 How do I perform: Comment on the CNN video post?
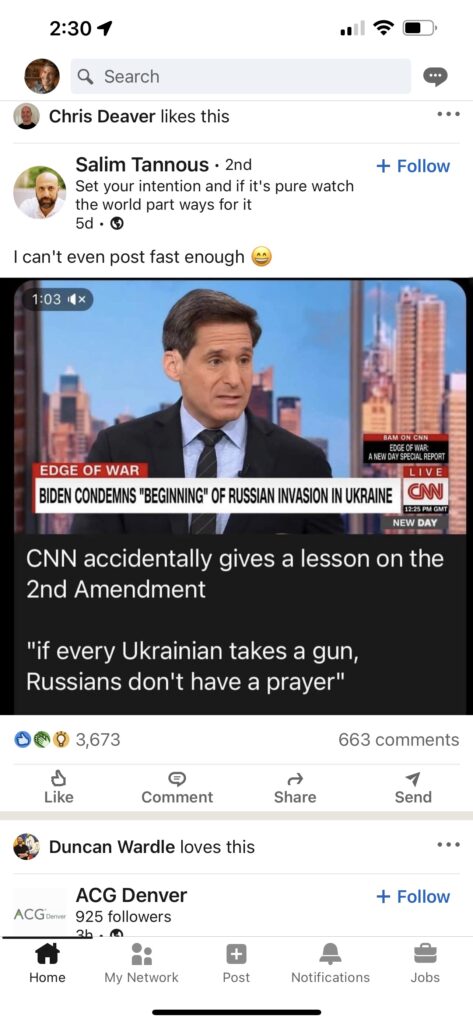click(177, 787)
